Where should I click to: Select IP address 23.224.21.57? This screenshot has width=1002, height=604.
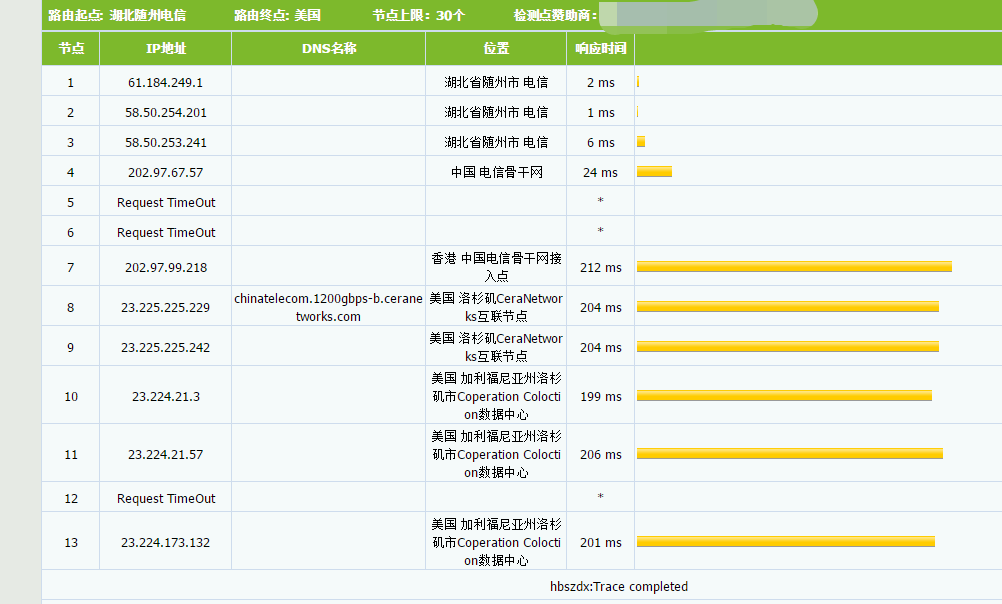coord(166,454)
